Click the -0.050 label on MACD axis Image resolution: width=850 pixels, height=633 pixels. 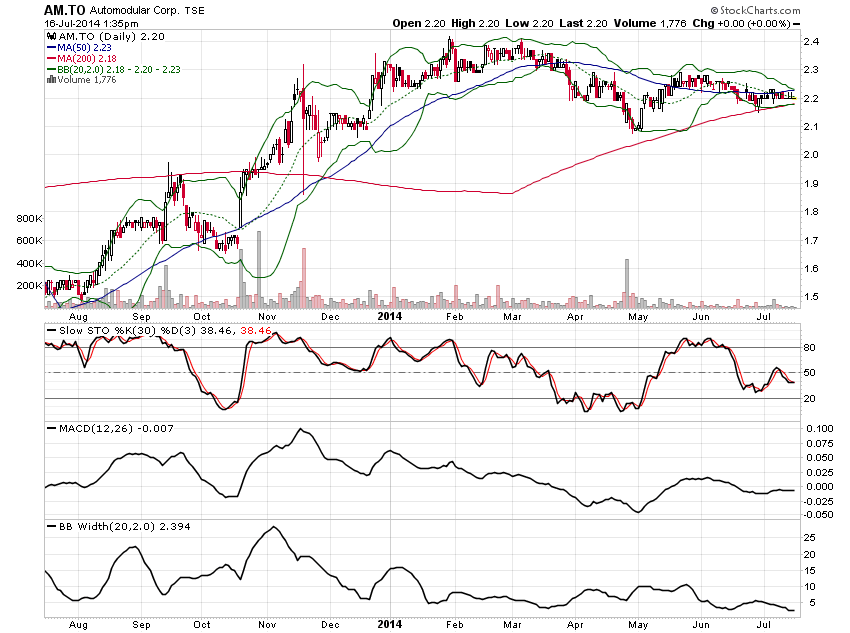point(818,515)
